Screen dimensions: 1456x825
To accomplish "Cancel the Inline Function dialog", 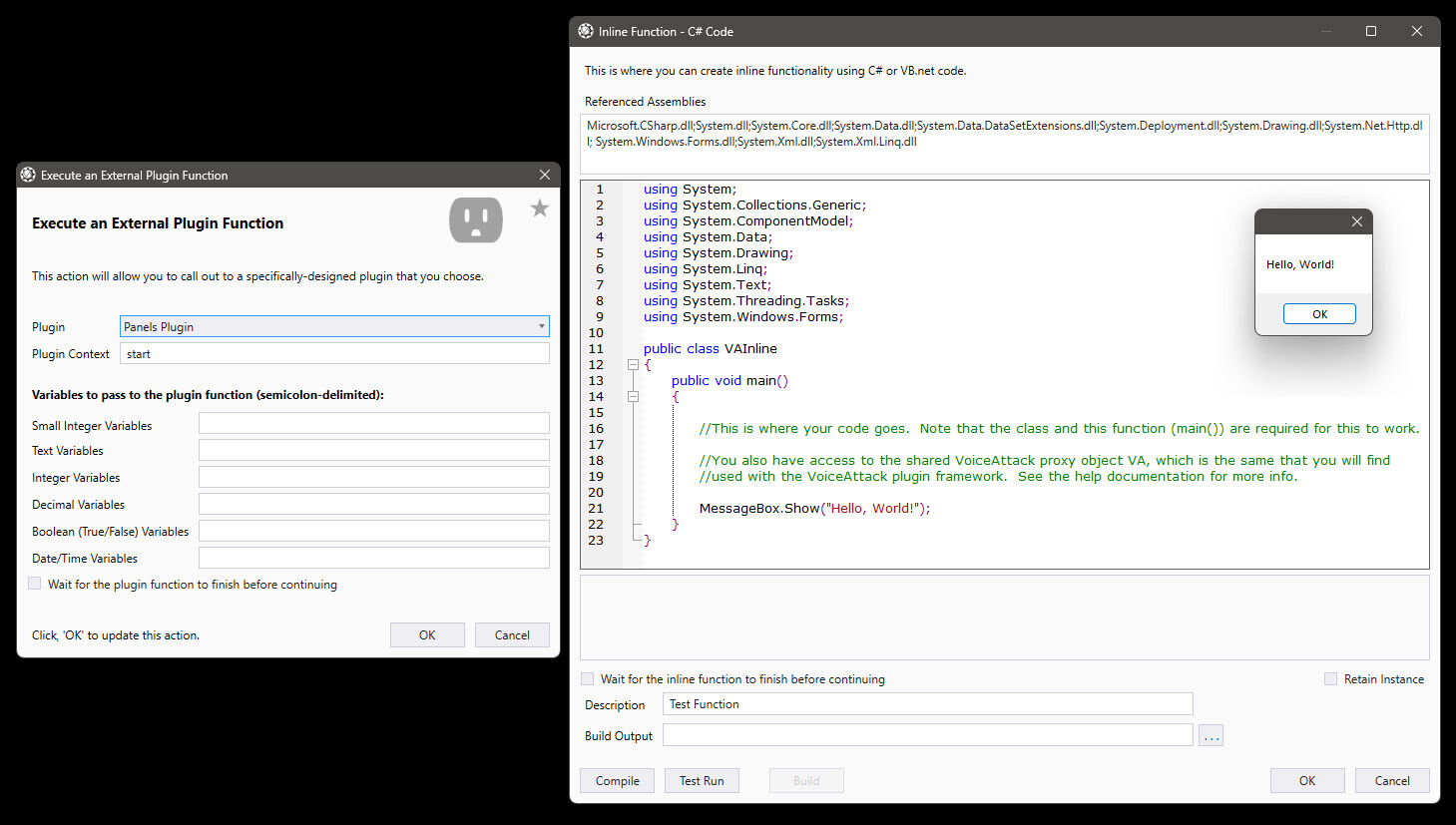I will tap(1392, 780).
